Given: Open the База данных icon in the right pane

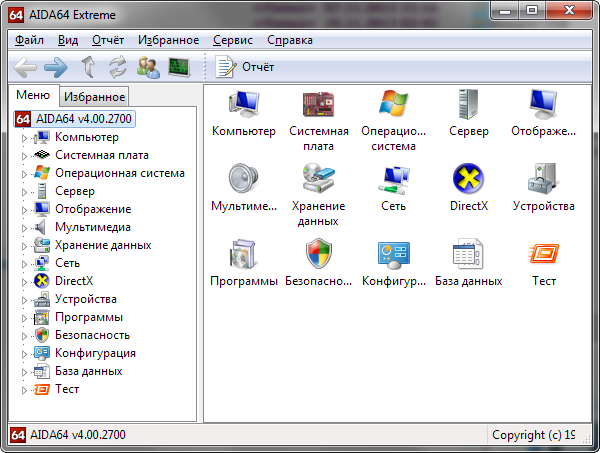Looking at the screenshot, I should click(469, 256).
